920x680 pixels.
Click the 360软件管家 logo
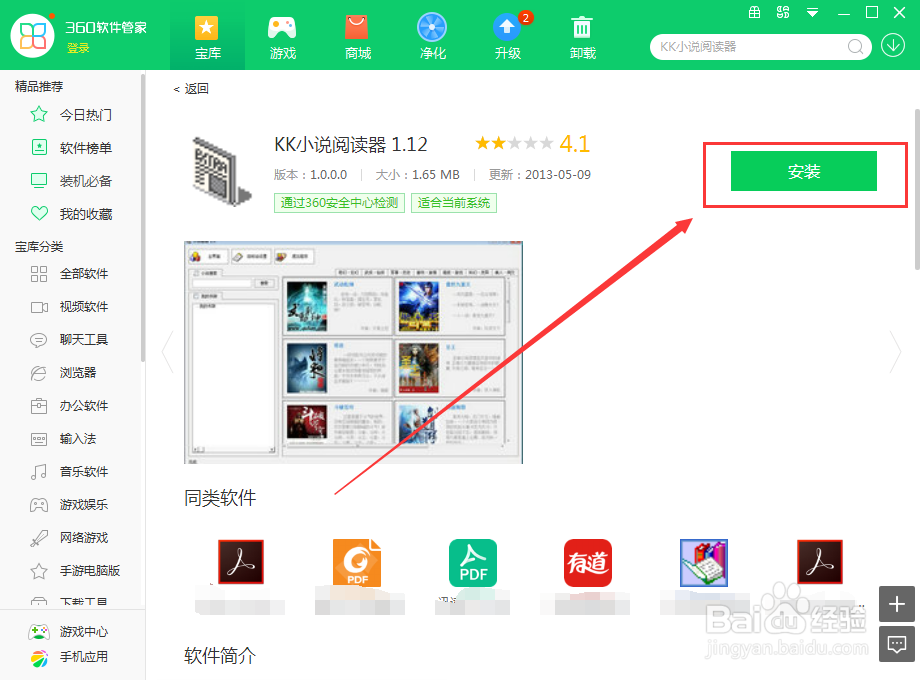point(33,36)
